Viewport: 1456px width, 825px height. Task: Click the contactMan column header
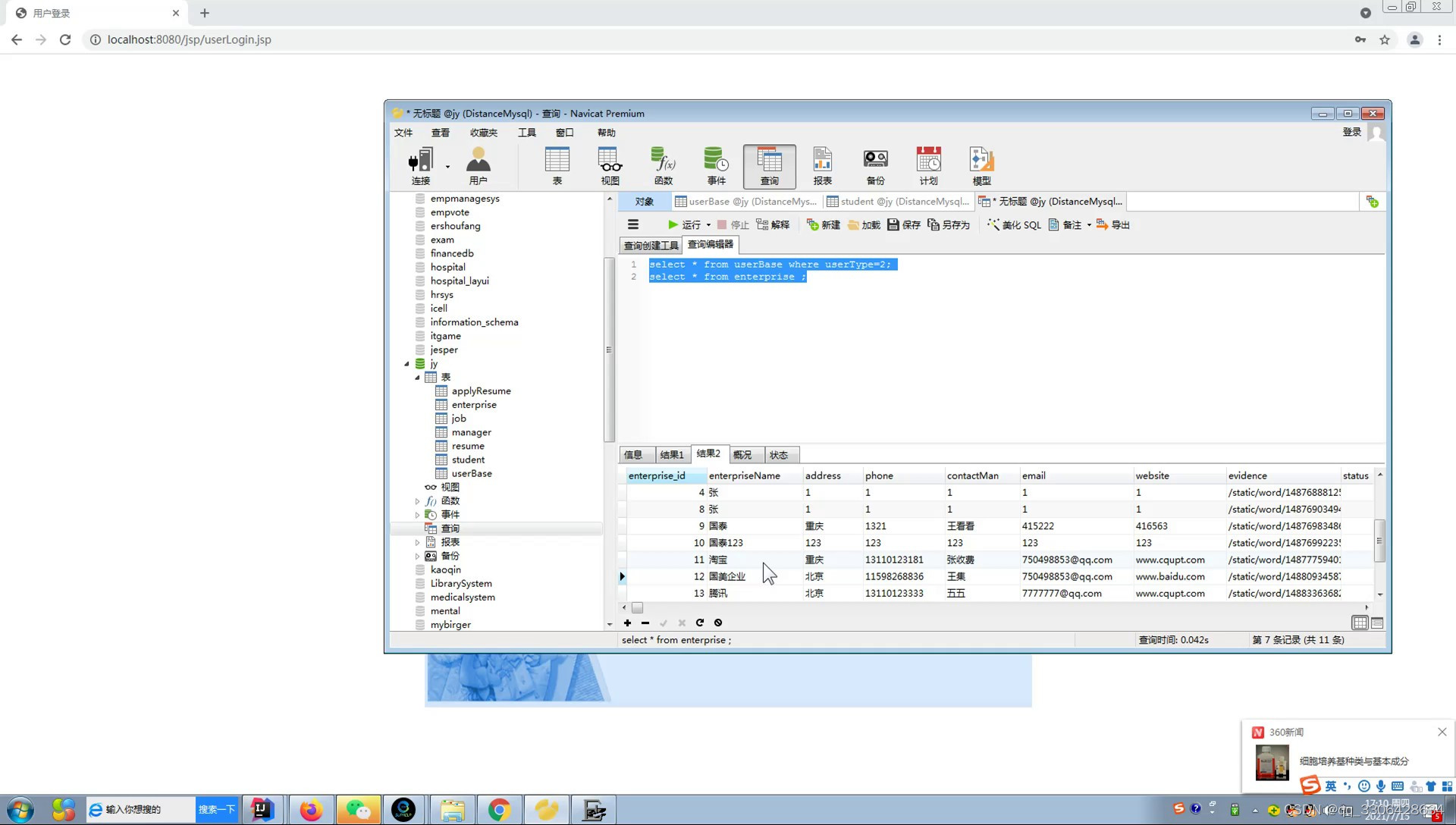981,475
